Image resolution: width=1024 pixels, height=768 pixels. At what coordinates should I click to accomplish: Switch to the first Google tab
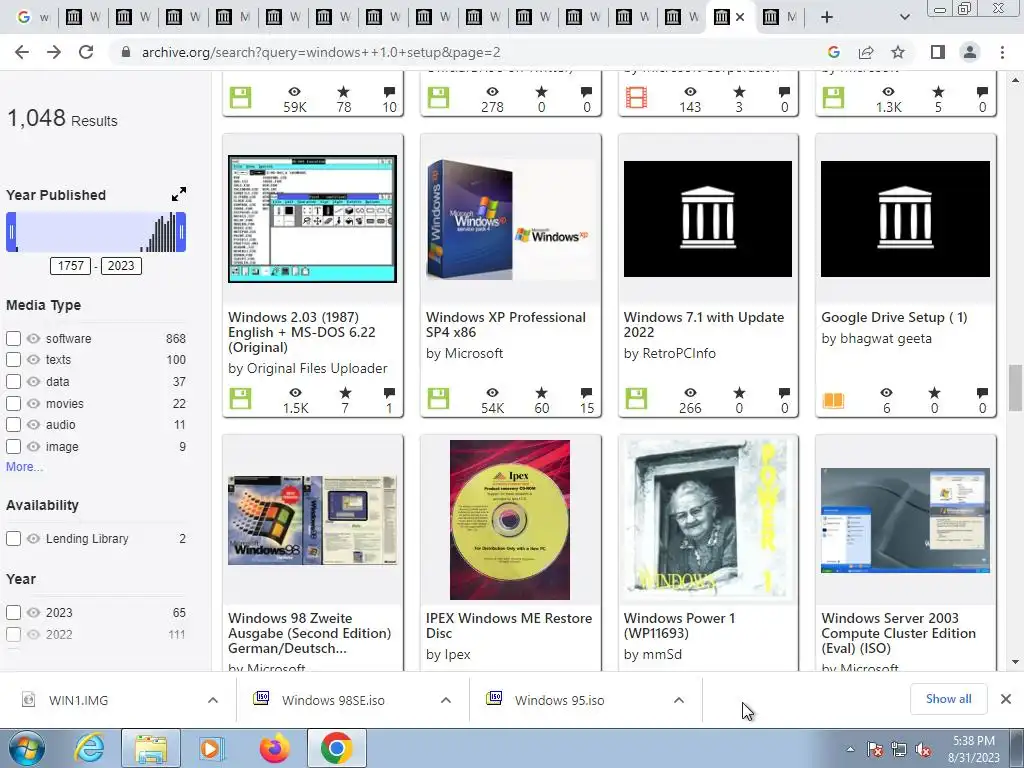point(33,18)
